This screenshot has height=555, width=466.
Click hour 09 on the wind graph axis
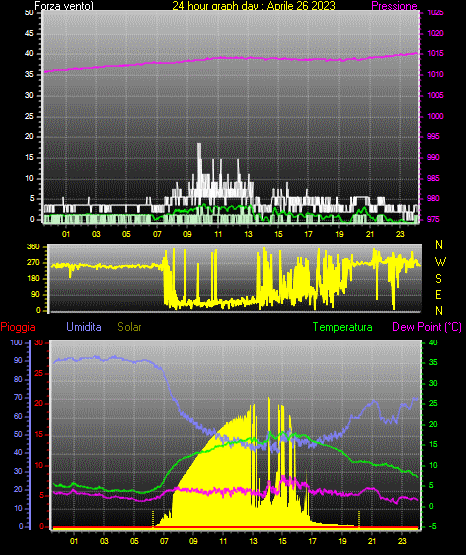coord(187,234)
